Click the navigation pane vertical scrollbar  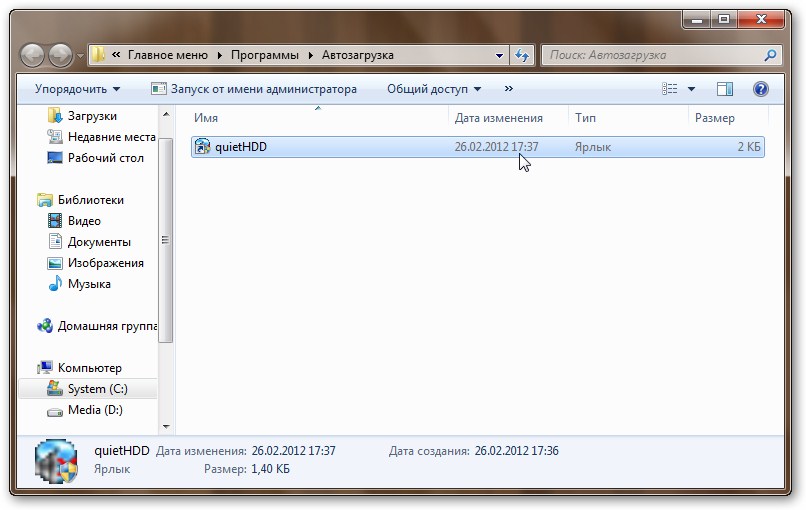point(166,240)
